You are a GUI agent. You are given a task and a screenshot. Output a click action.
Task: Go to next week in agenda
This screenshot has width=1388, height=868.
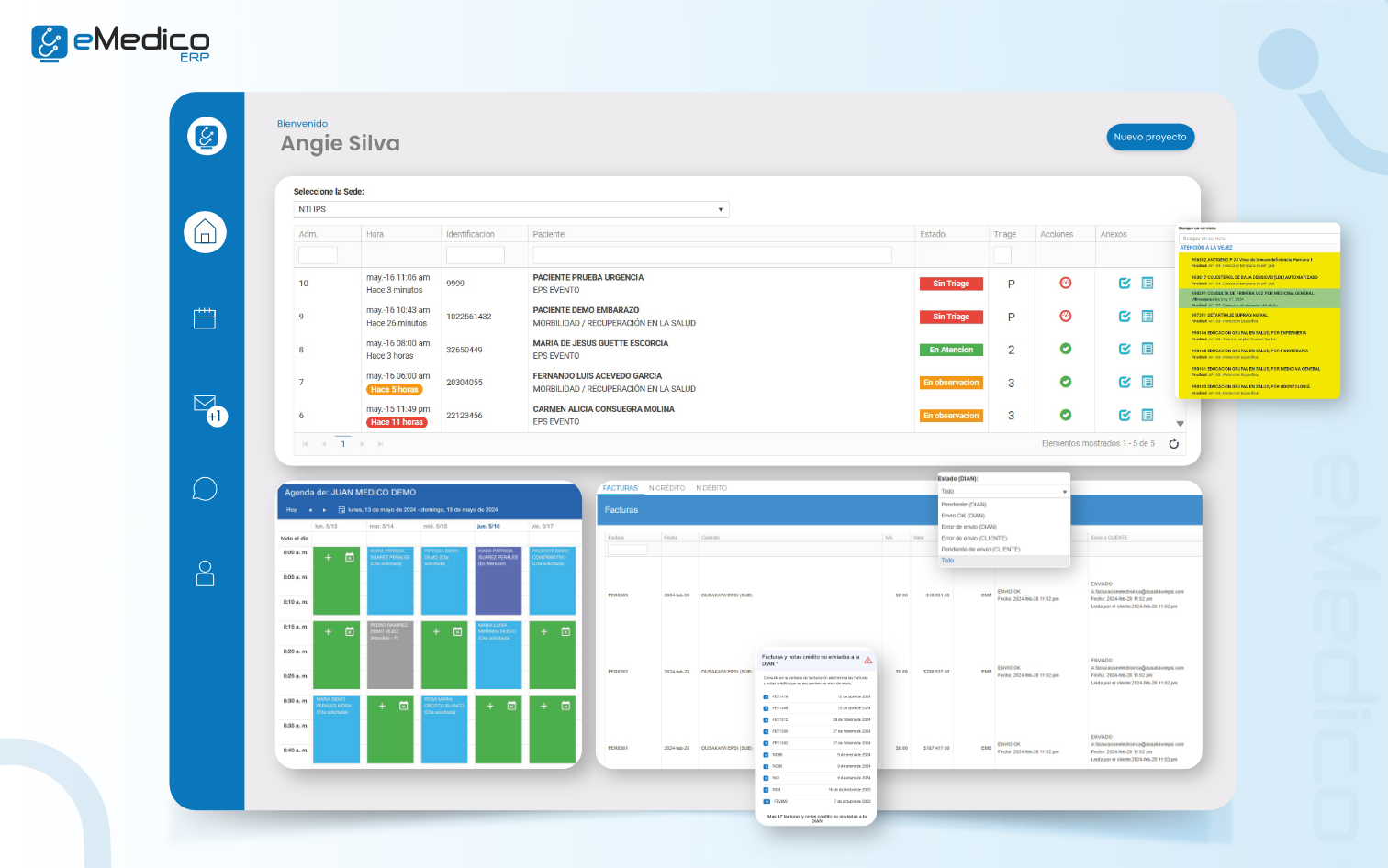(323, 510)
